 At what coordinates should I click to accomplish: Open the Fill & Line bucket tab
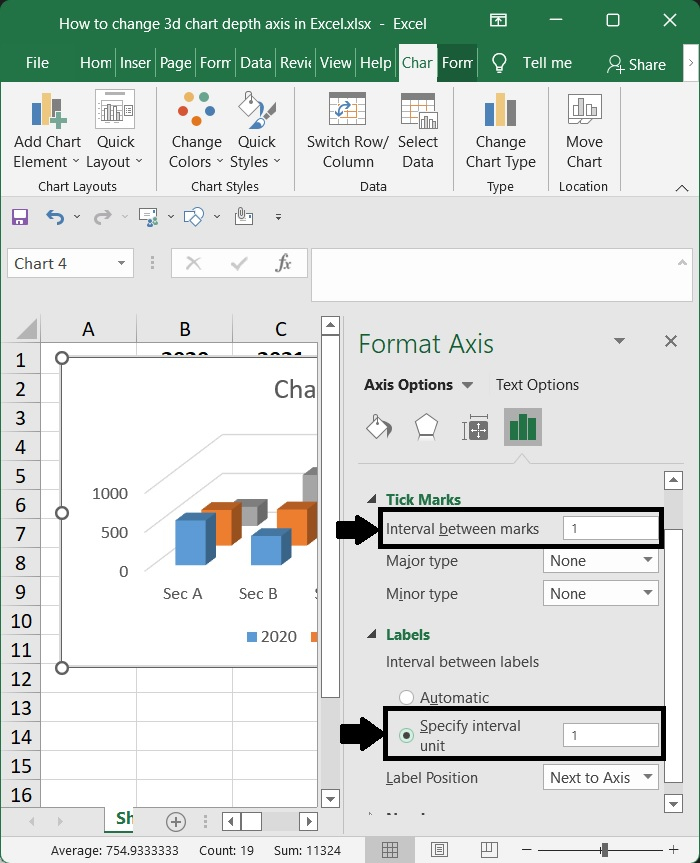(x=379, y=427)
